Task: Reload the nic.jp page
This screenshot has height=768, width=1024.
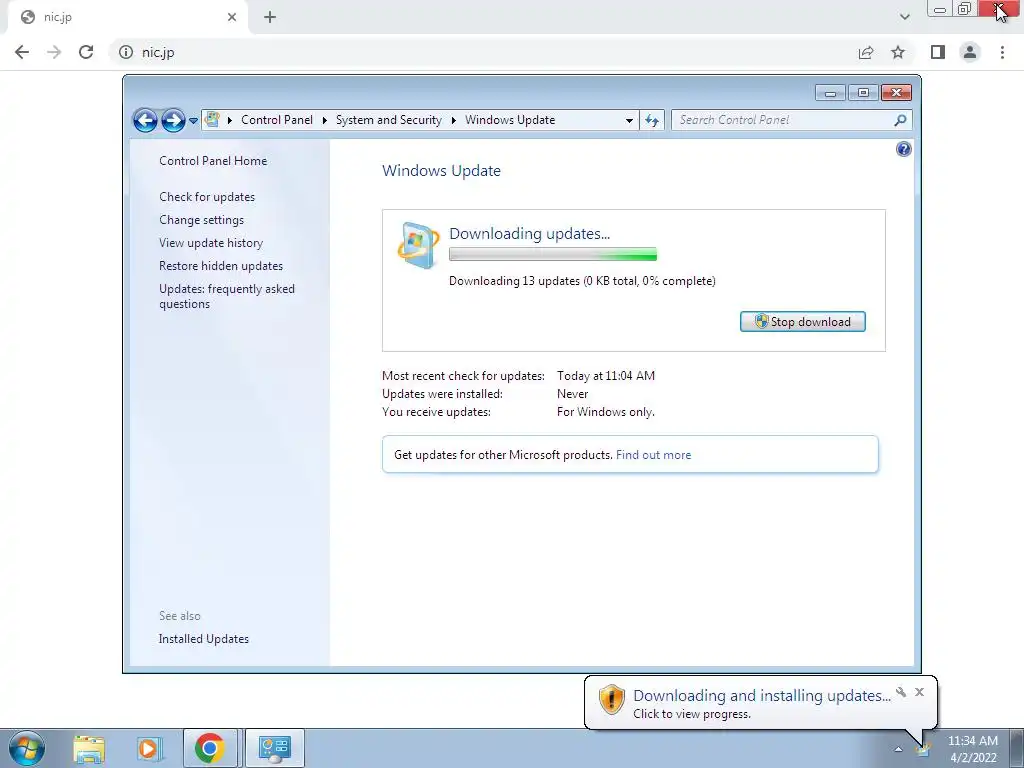Action: point(86,52)
